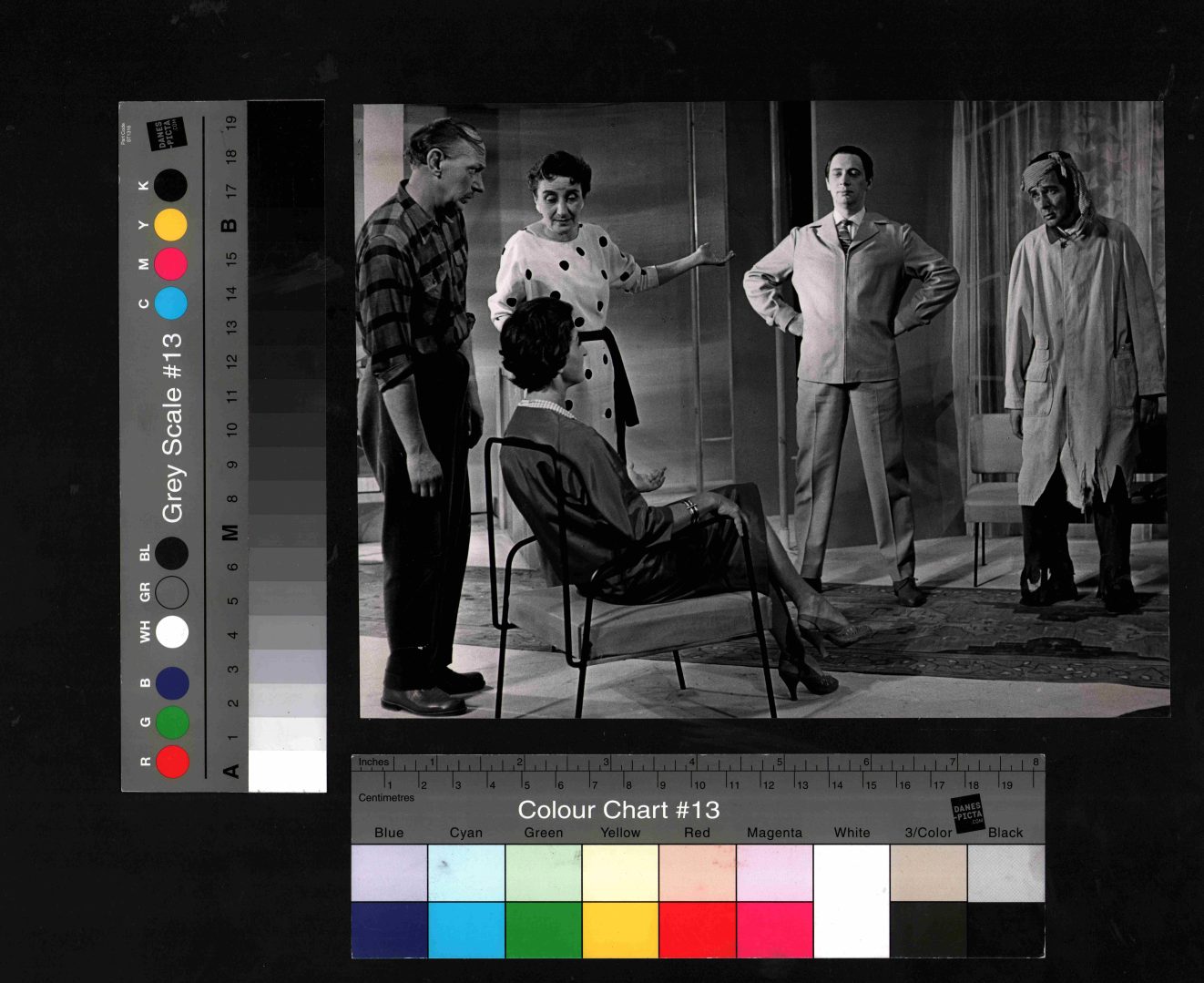Click the magenta circle labeled M

[170, 264]
